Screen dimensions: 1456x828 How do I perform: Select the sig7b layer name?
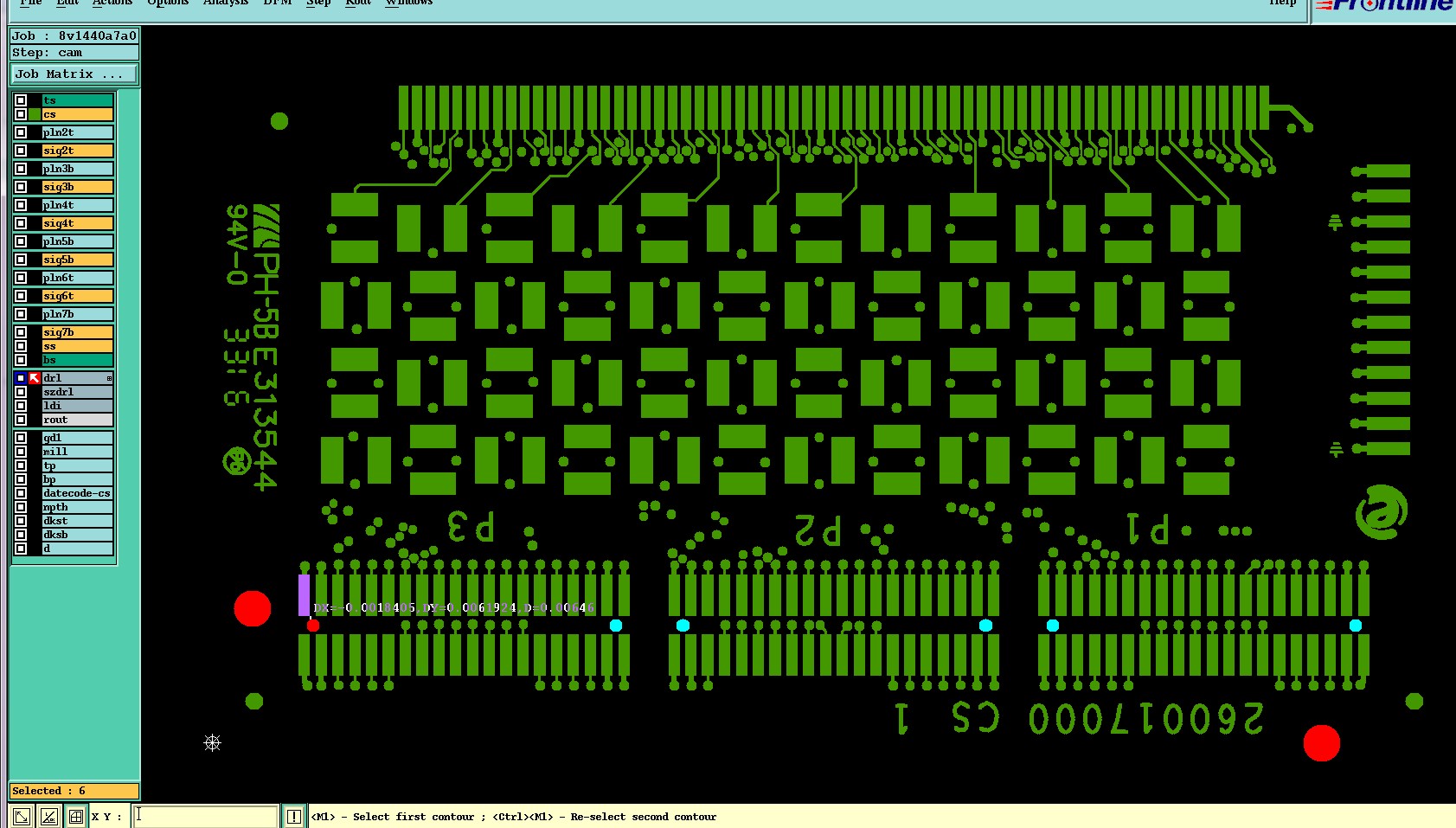coord(78,332)
